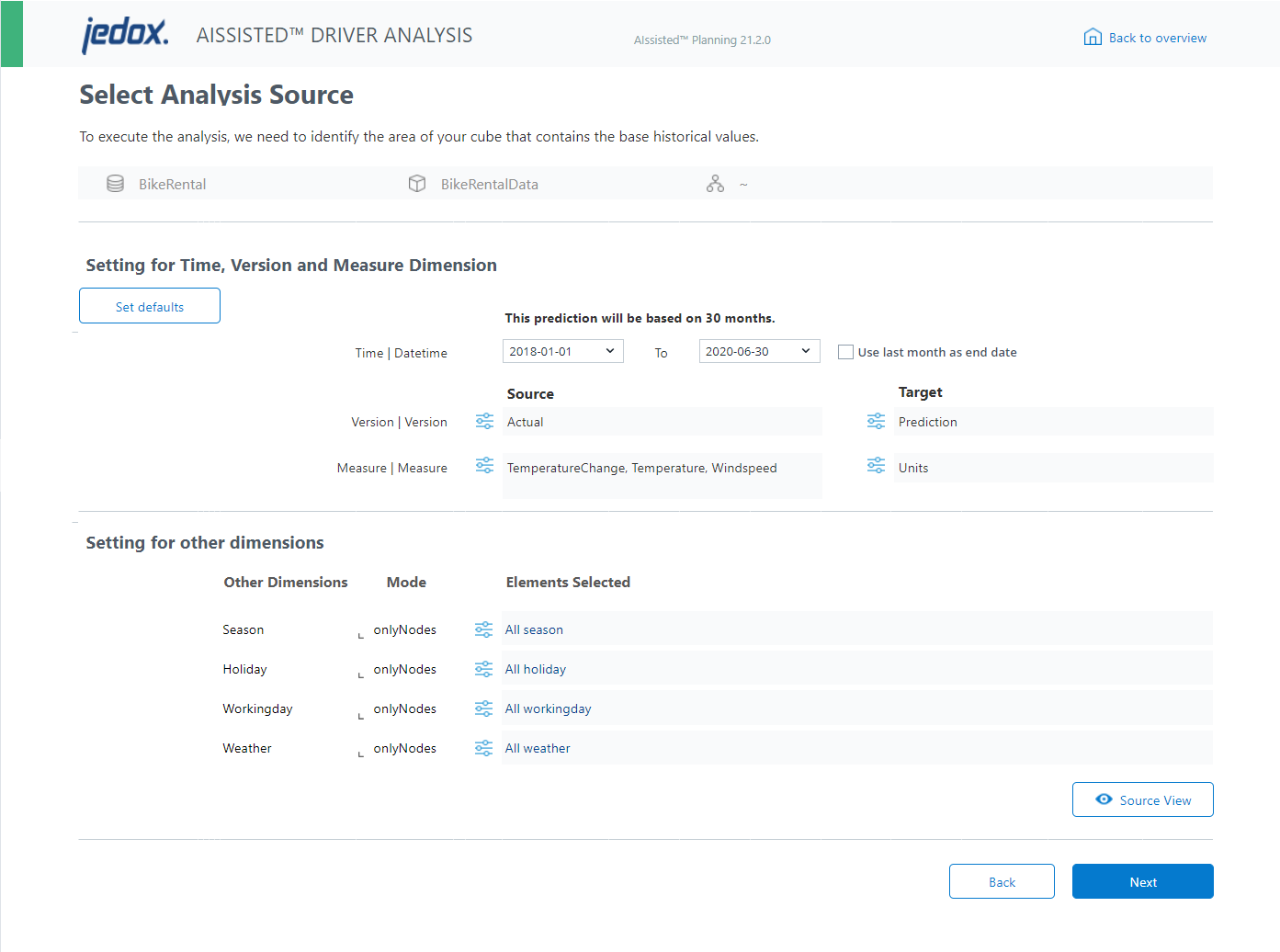Open the 2018-01-01 start date dropdown

tap(562, 351)
